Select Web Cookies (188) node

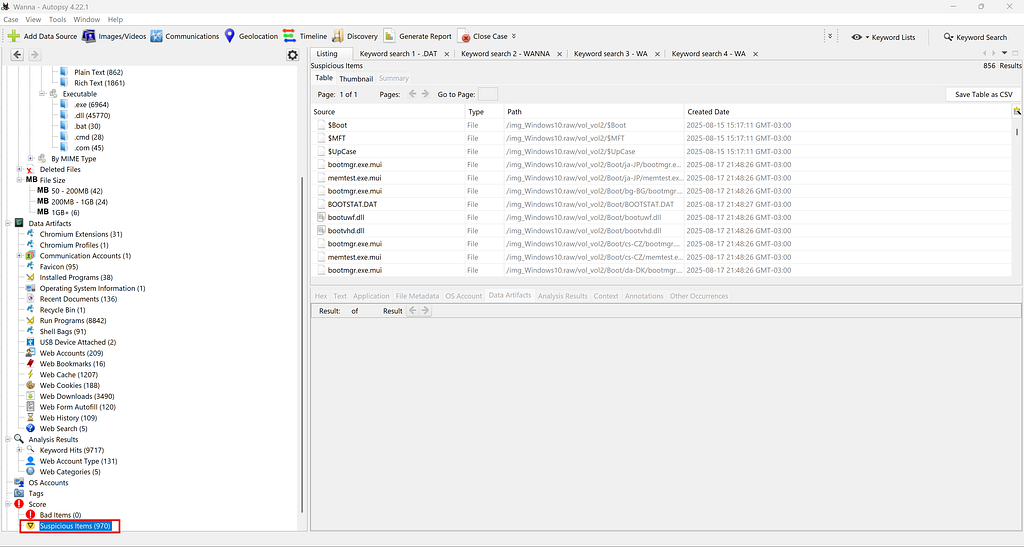tap(69, 385)
